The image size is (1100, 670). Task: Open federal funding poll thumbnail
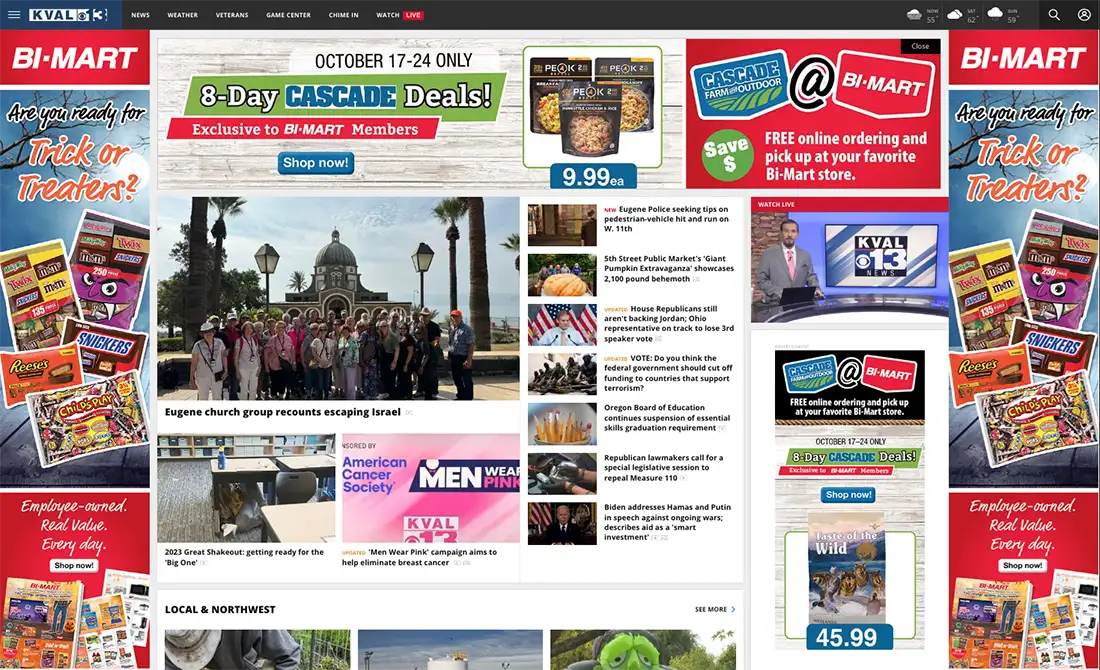[x=562, y=375]
